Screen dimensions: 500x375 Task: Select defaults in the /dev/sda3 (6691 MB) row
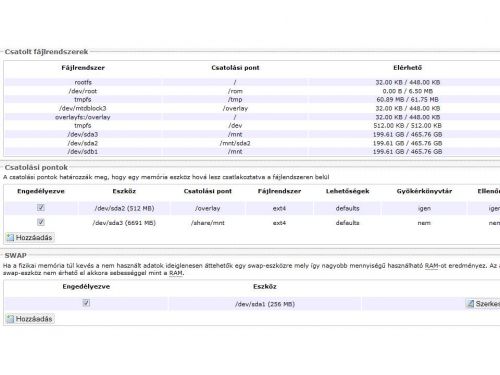(347, 223)
